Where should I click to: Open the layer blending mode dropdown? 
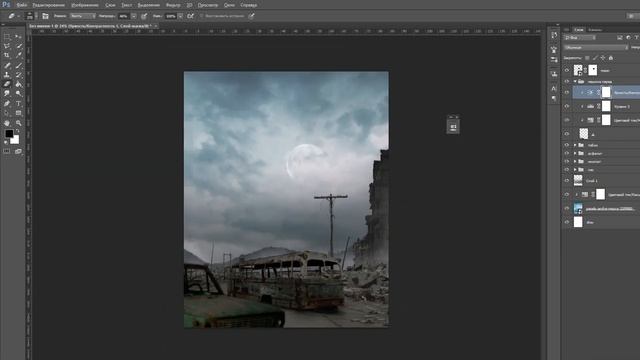point(596,47)
